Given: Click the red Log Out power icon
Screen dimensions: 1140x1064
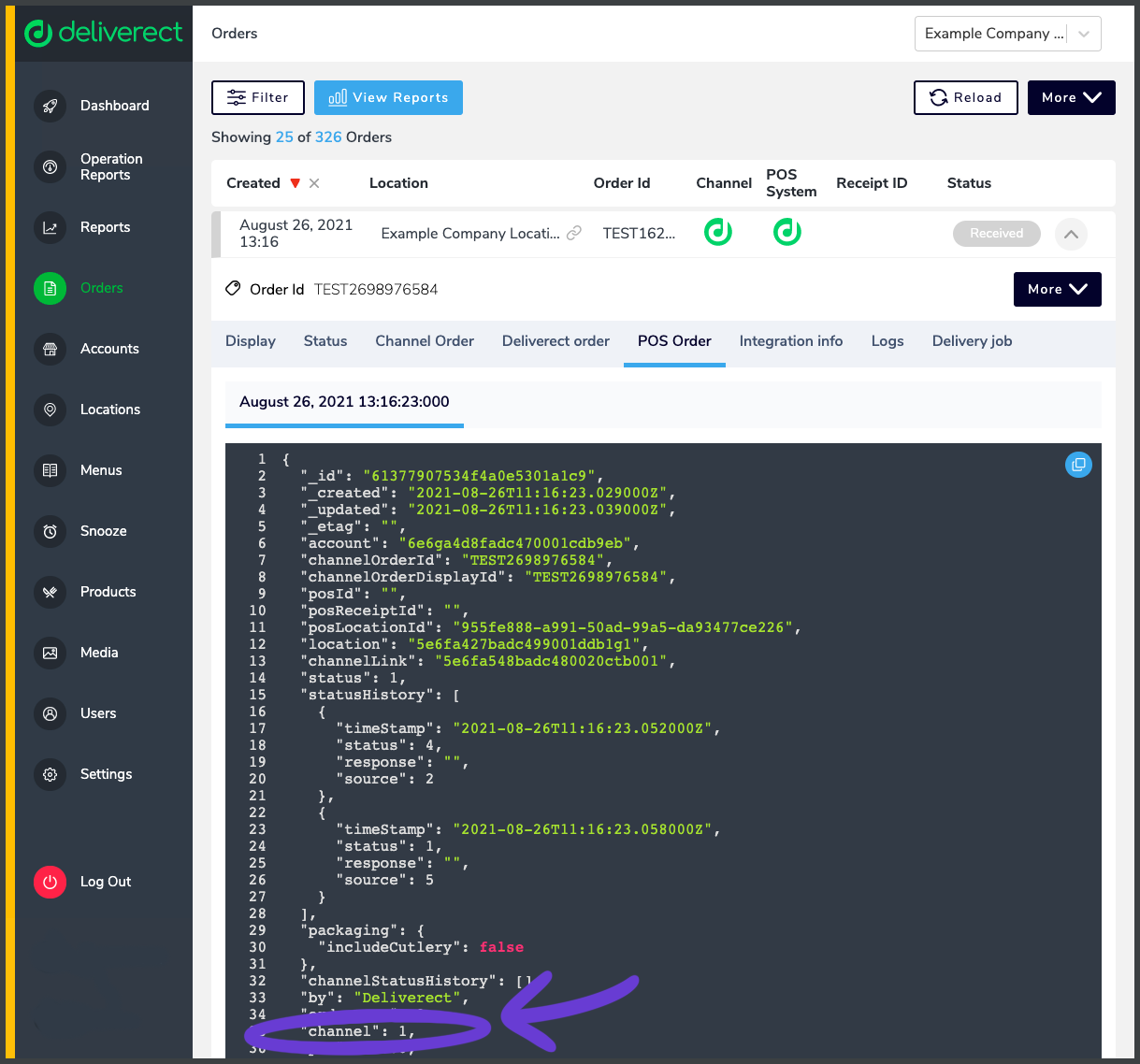Looking at the screenshot, I should [51, 882].
